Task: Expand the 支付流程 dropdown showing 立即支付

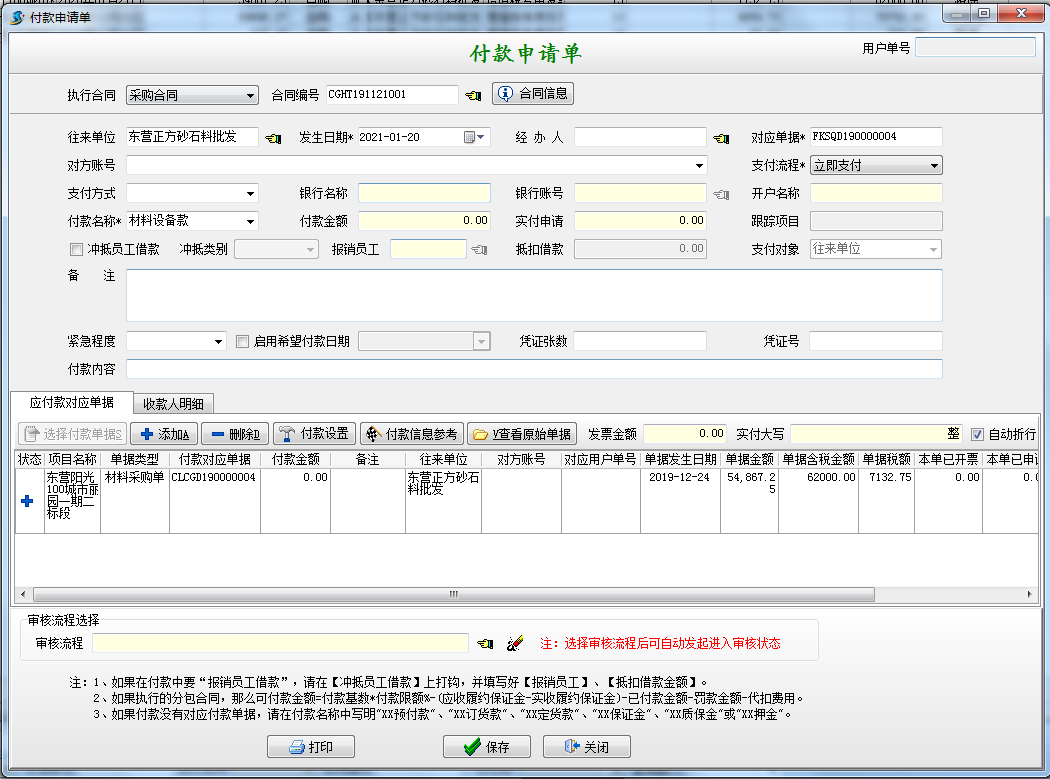Action: pyautogui.click(x=933, y=165)
